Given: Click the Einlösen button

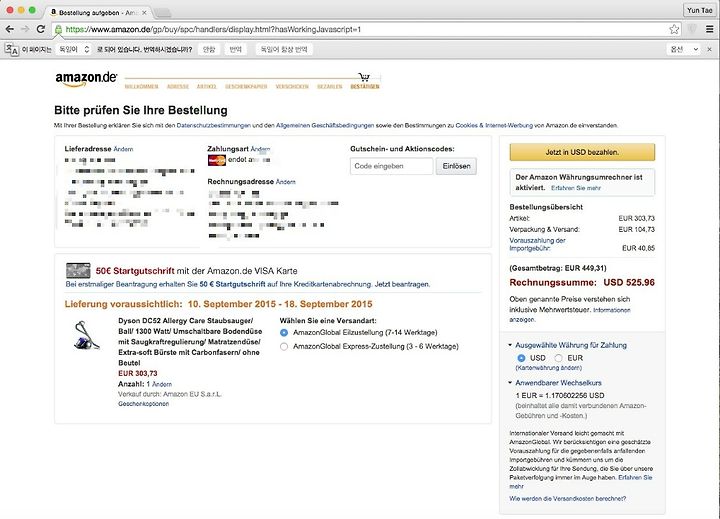Looking at the screenshot, I should tap(456, 166).
